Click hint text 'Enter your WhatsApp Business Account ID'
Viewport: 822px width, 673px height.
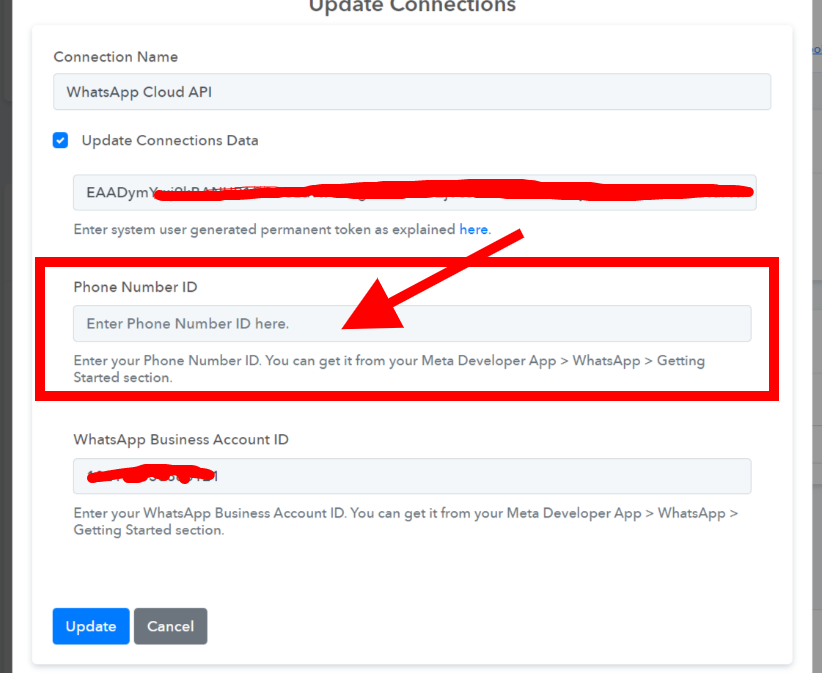(x=208, y=513)
